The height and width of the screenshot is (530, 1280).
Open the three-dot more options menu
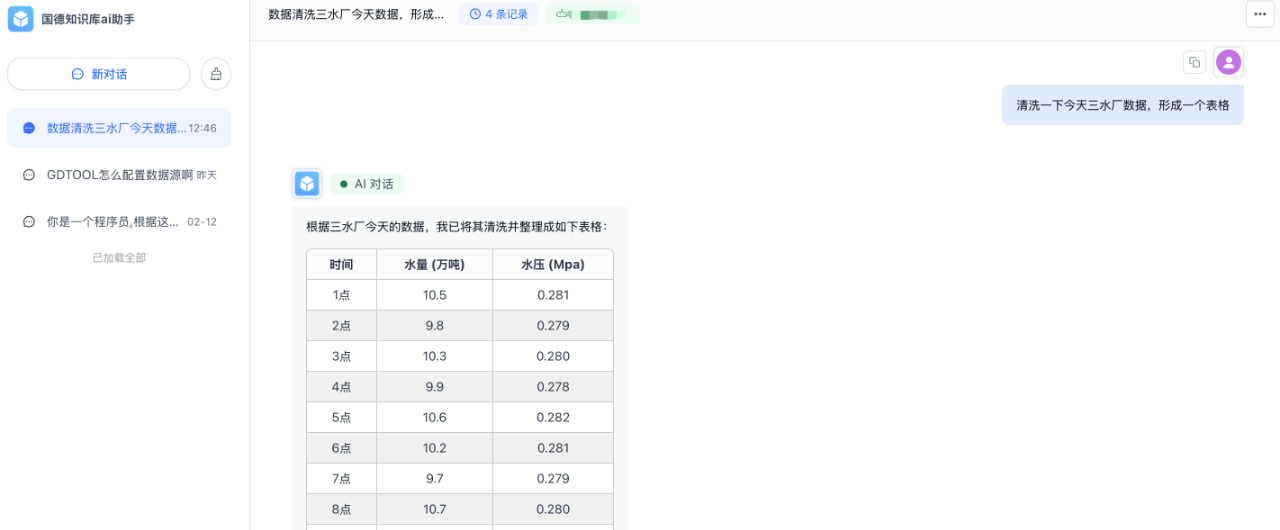click(1259, 14)
